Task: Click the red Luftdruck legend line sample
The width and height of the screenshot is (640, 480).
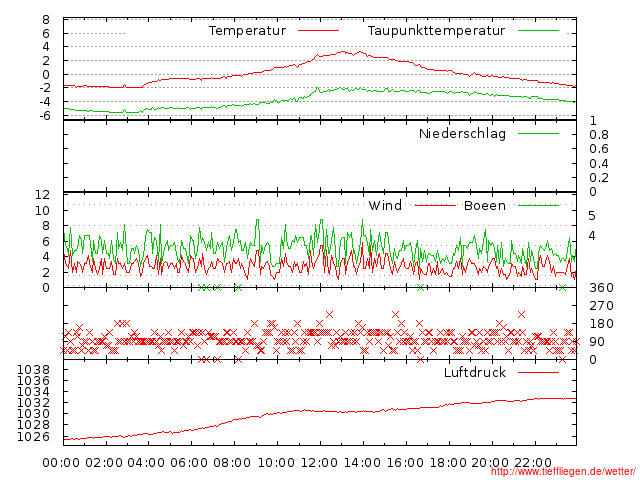Action: coord(538,372)
